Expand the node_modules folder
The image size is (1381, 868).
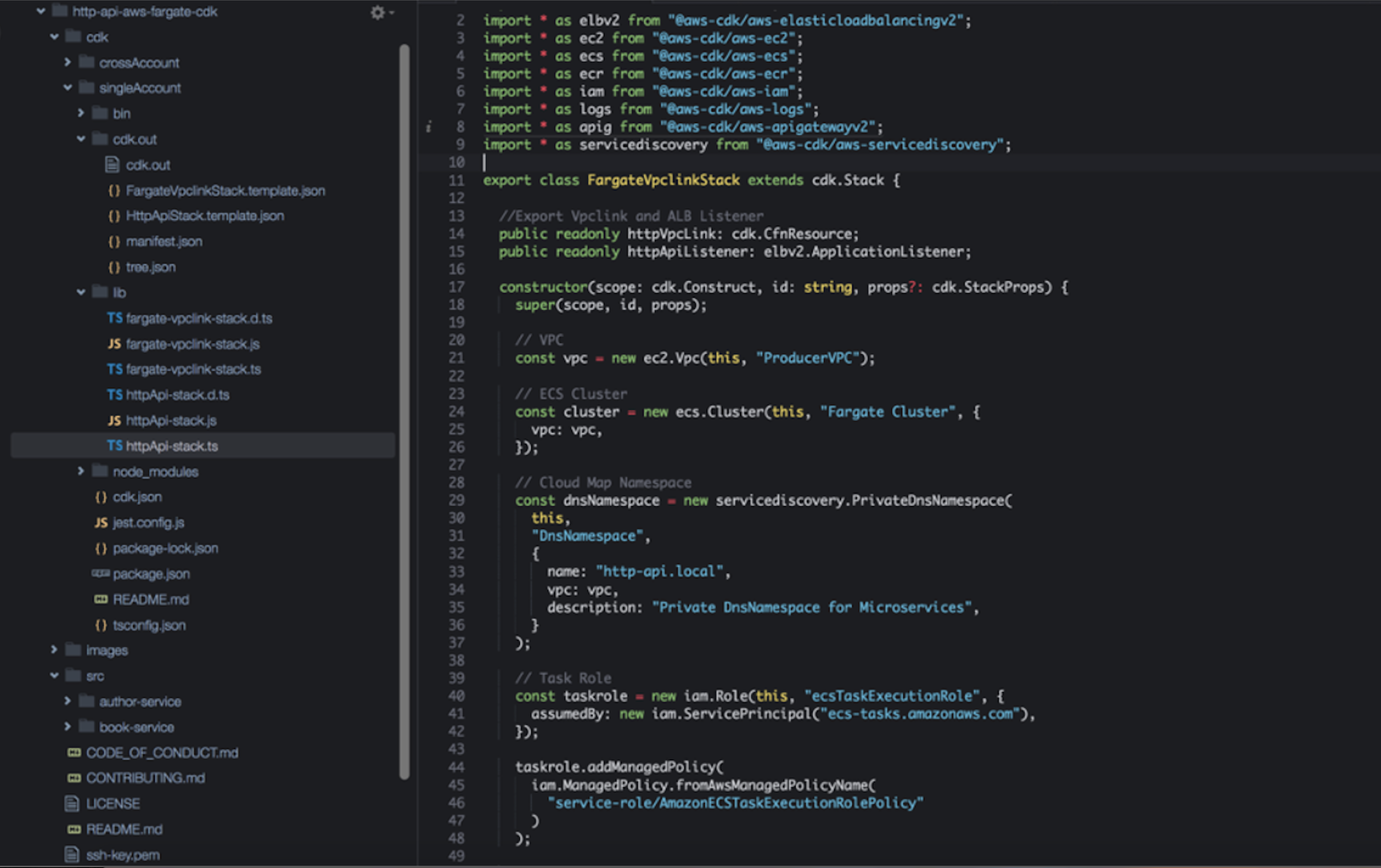81,471
